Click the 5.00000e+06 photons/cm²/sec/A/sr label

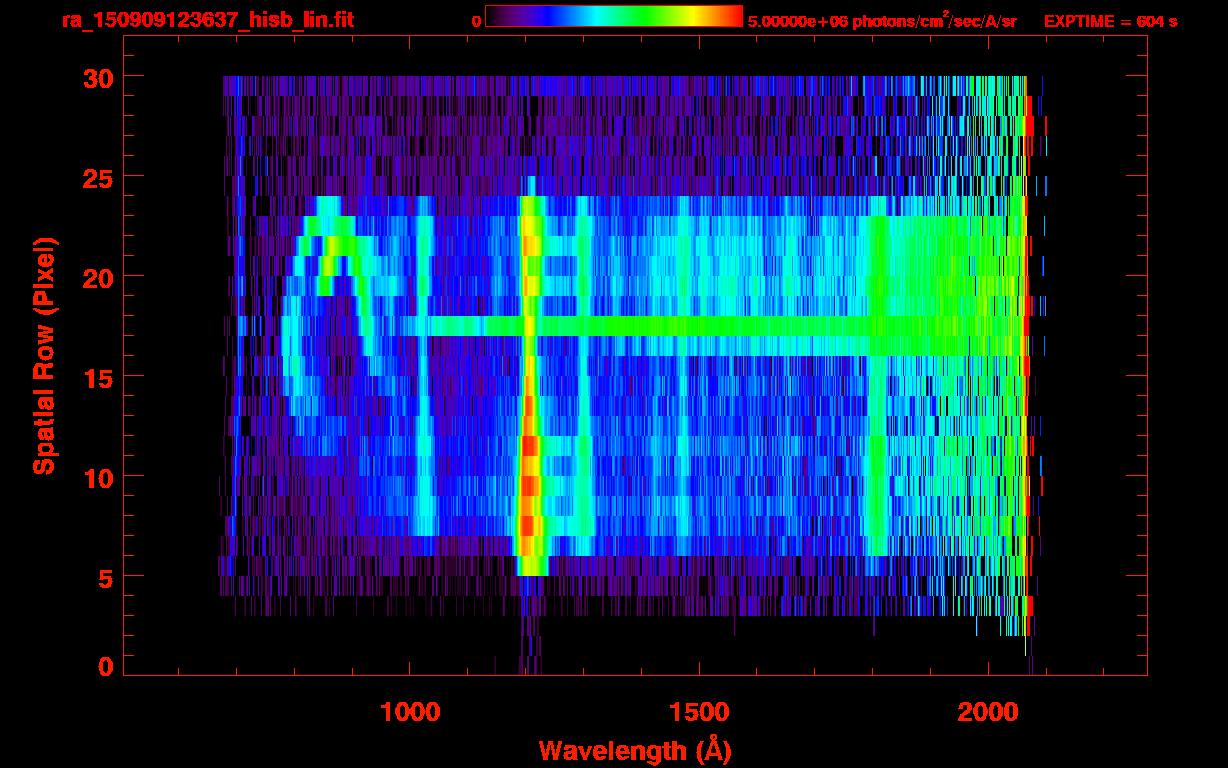[882, 20]
